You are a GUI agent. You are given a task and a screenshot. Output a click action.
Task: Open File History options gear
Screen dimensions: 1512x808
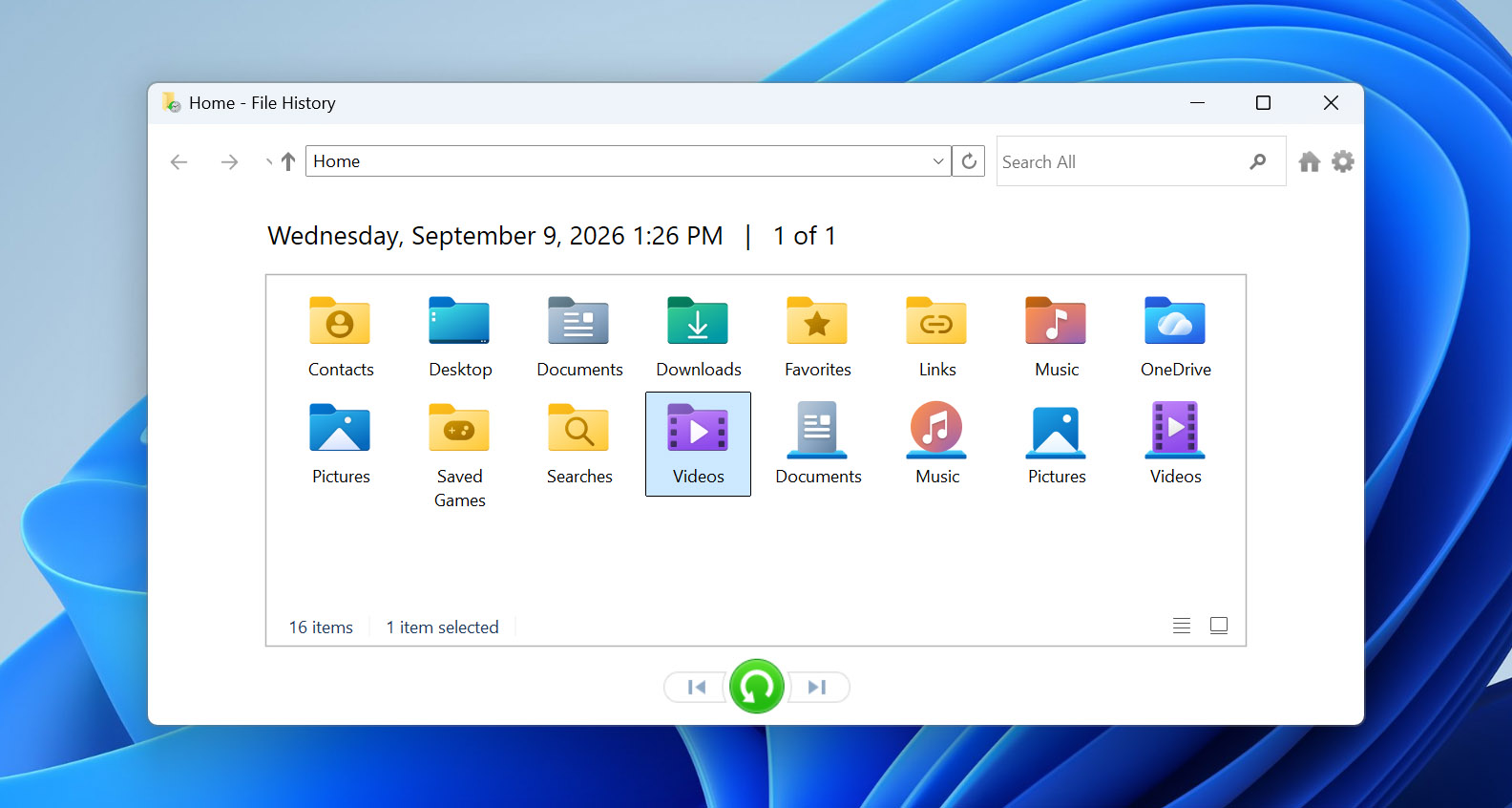1343,161
